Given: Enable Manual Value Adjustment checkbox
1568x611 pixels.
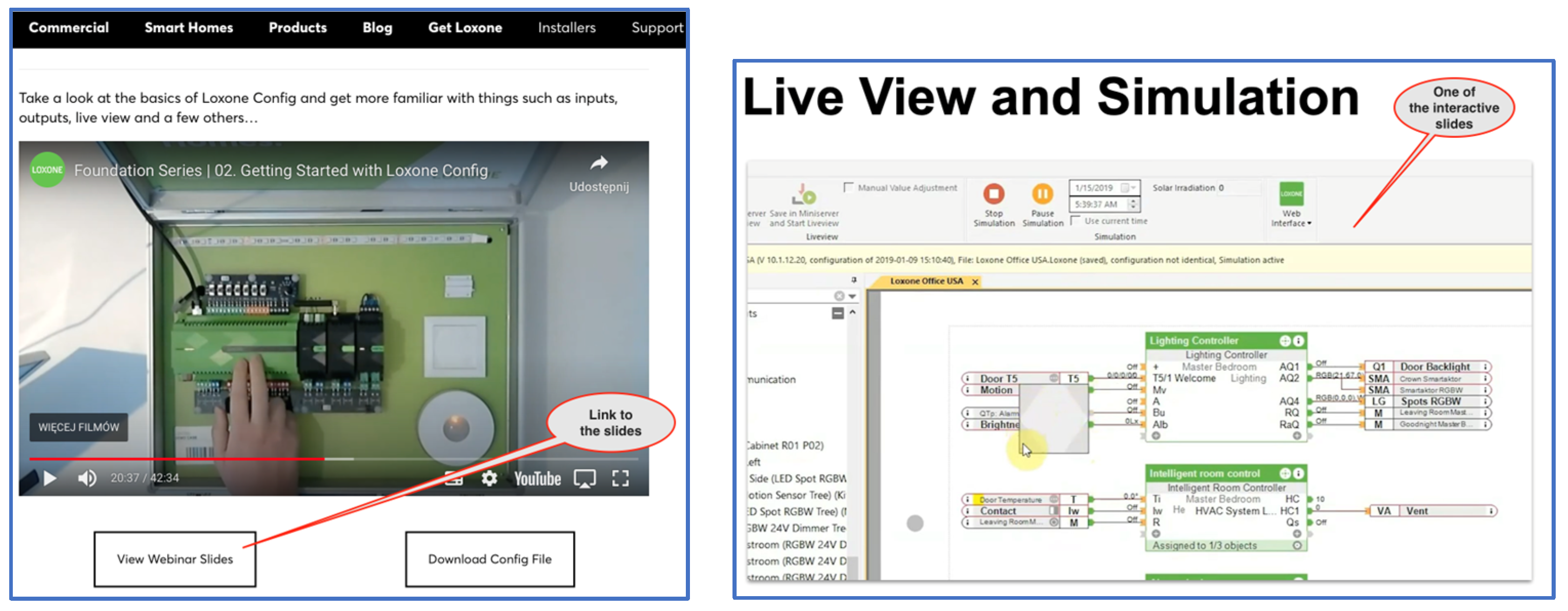Looking at the screenshot, I should tap(849, 188).
